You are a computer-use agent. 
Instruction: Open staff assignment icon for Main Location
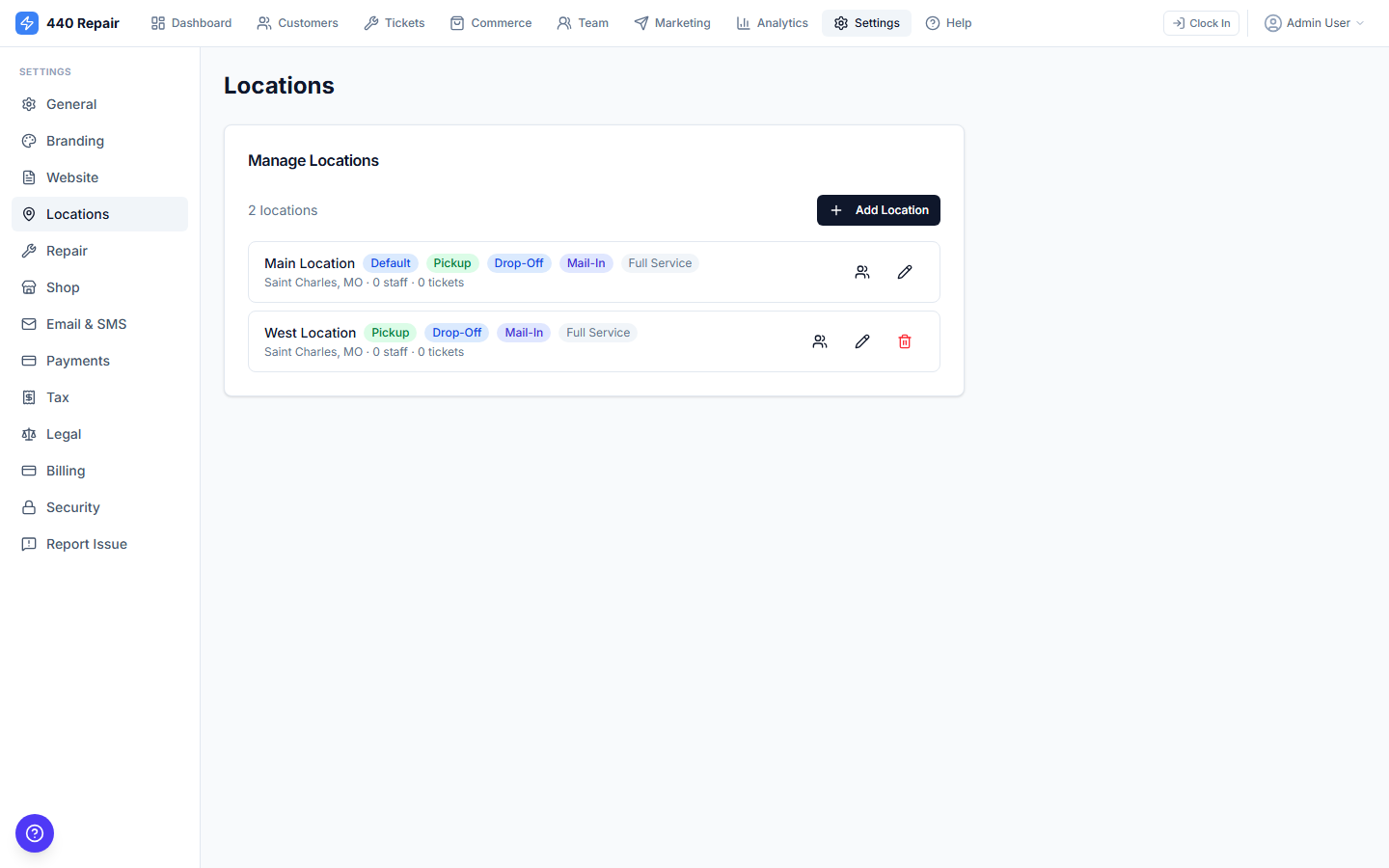(x=862, y=272)
